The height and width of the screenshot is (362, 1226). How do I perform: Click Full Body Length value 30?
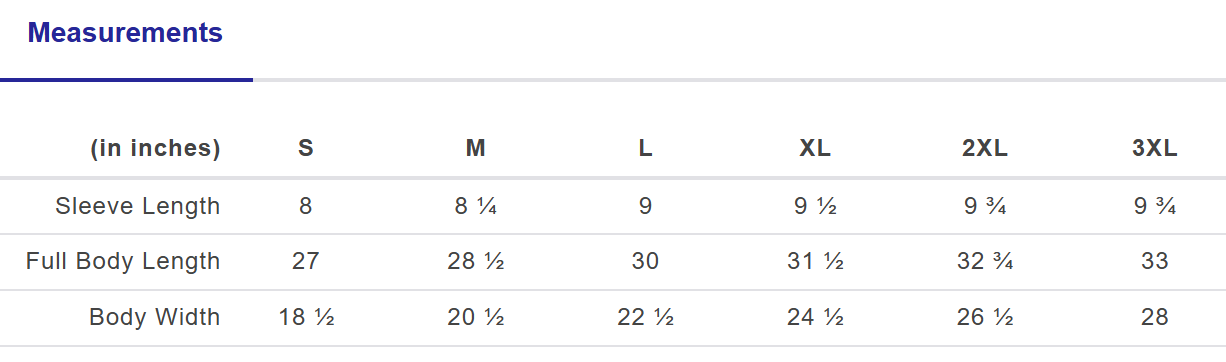[x=646, y=262]
